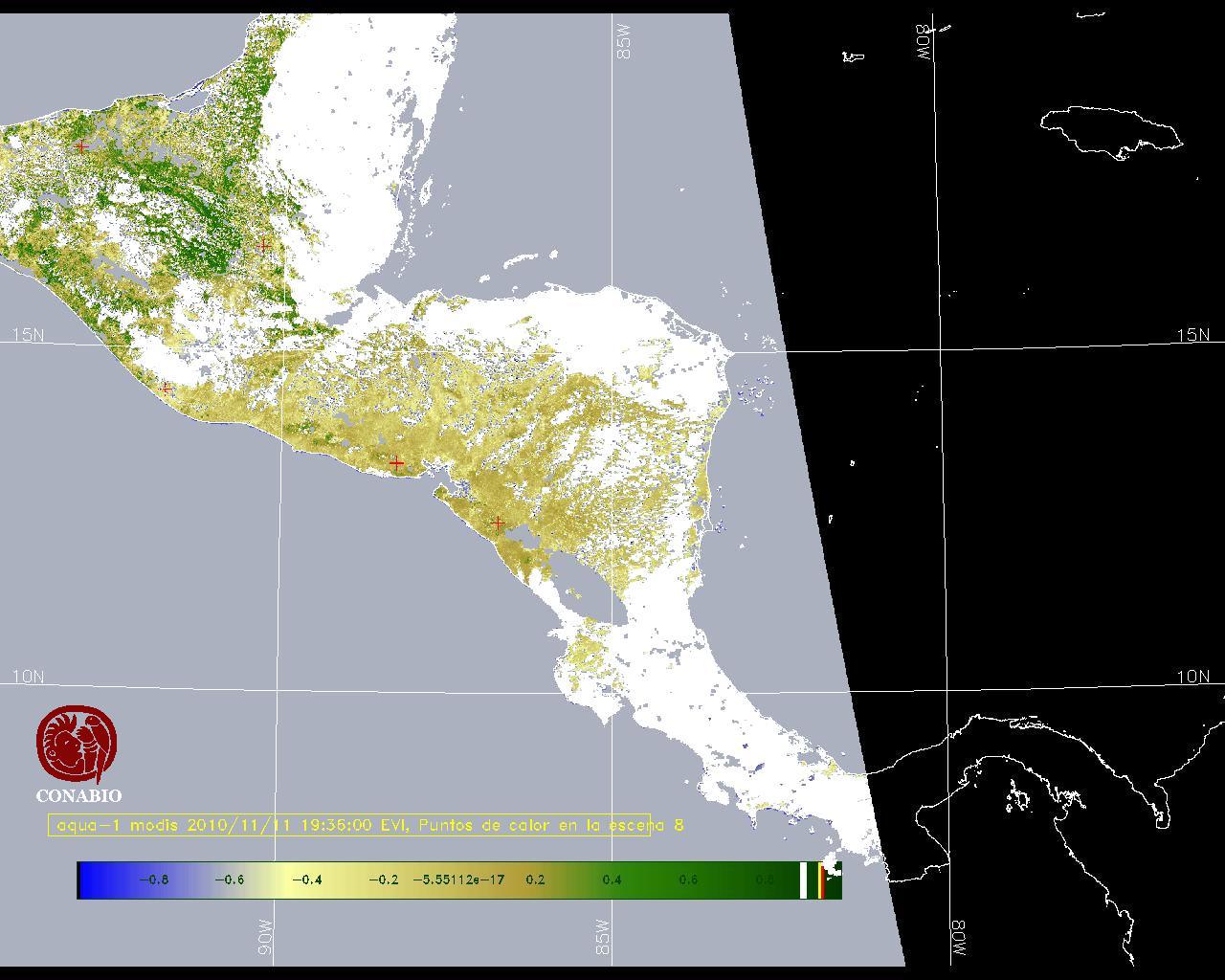This screenshot has width=1225, height=980.
Task: Pick the -5.55112e-17 midpoint on the legend
Action: click(x=458, y=880)
